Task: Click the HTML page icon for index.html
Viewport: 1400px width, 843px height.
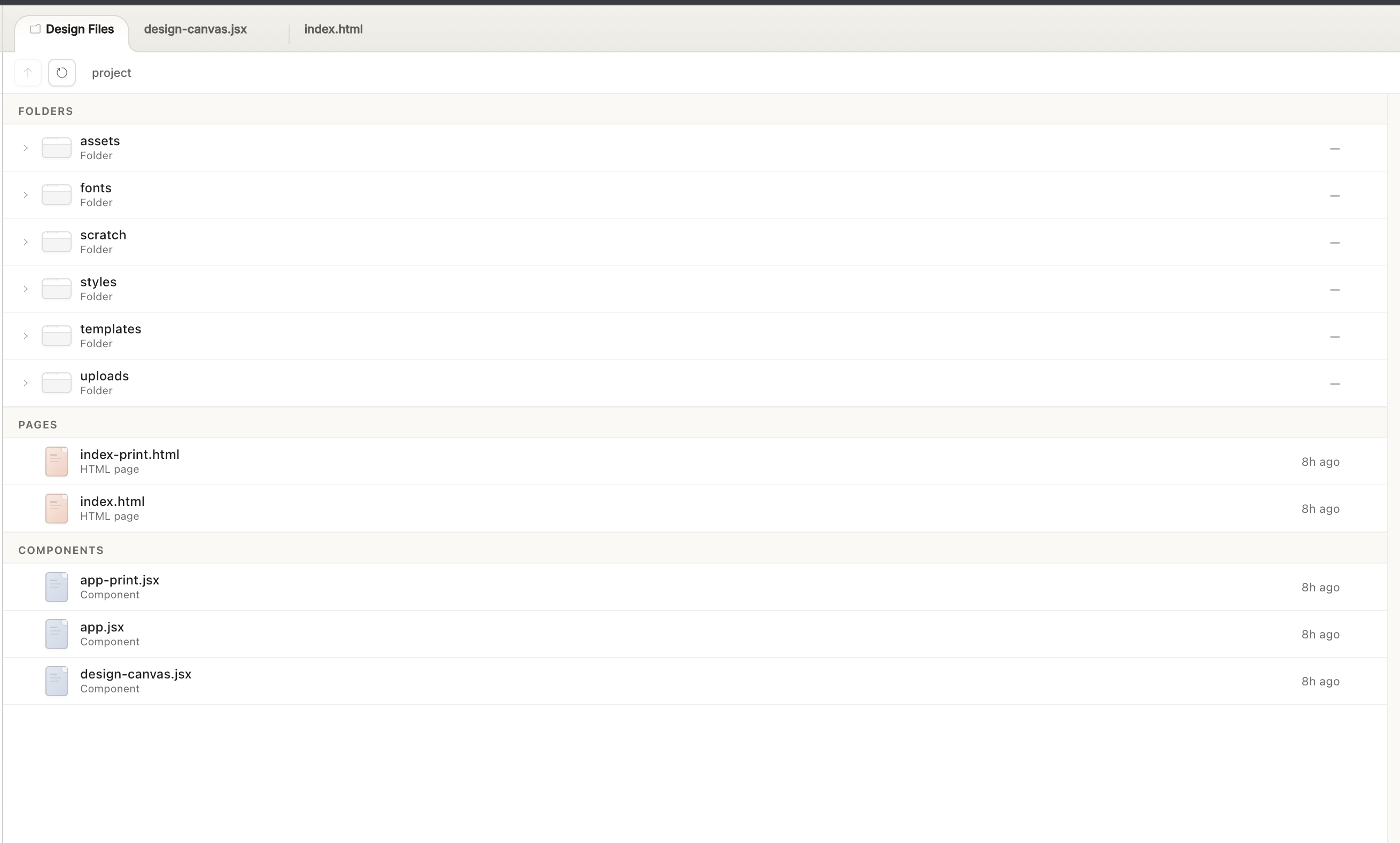Action: tap(56, 508)
